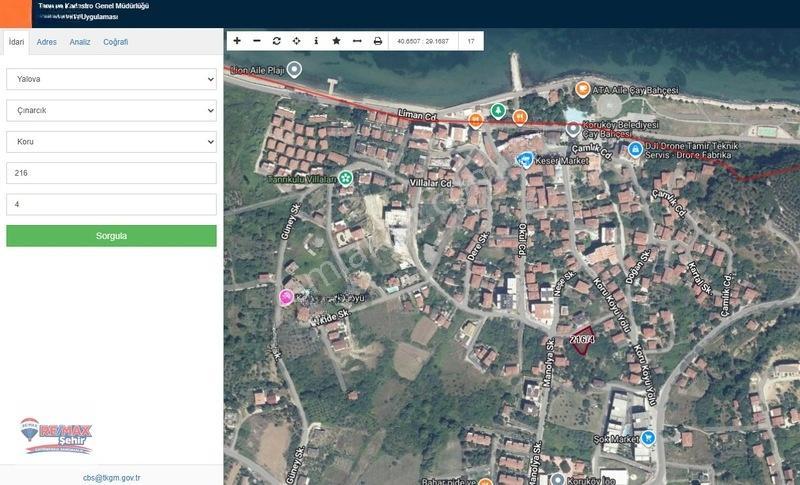800x485 pixels.
Task: Open the info tool icon
Action: [316, 41]
